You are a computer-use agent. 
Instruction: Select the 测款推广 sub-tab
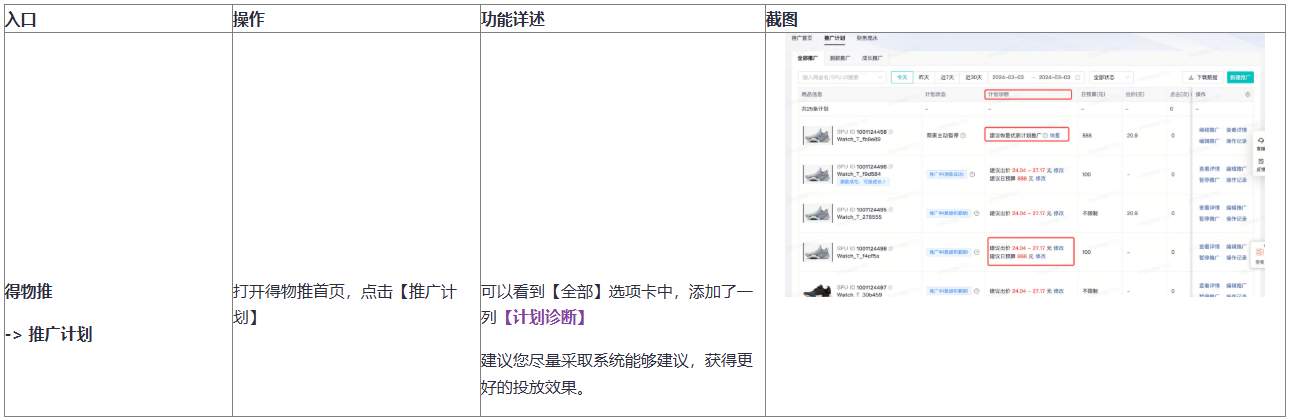coord(839,58)
